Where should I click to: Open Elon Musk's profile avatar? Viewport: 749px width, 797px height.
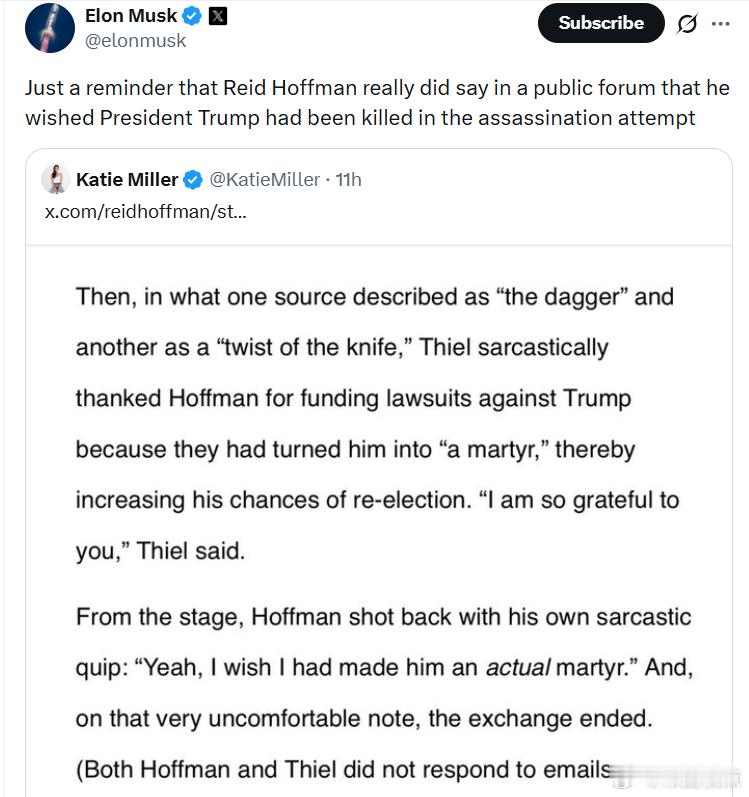[x=50, y=28]
